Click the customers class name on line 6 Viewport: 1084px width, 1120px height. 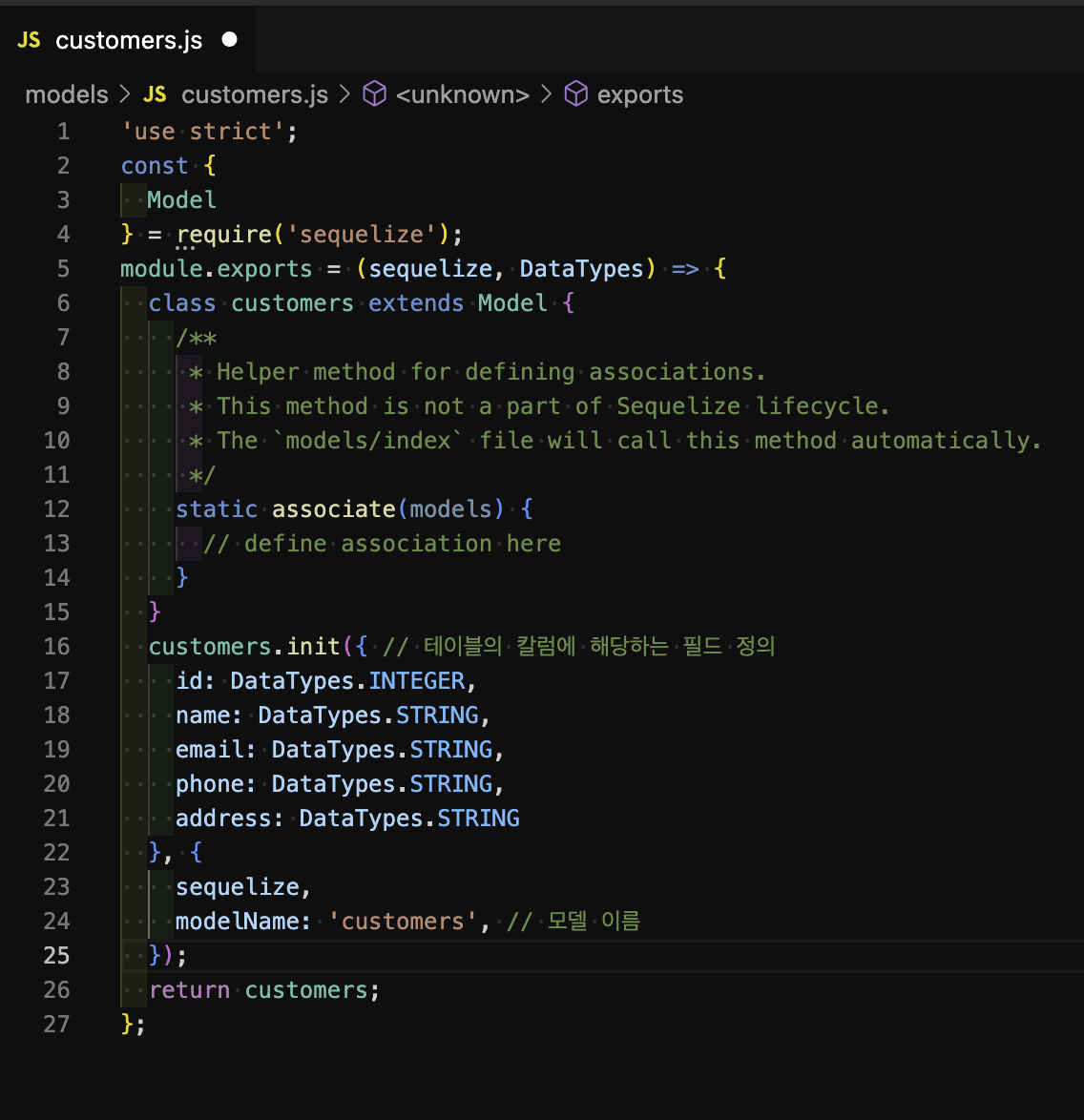click(292, 302)
